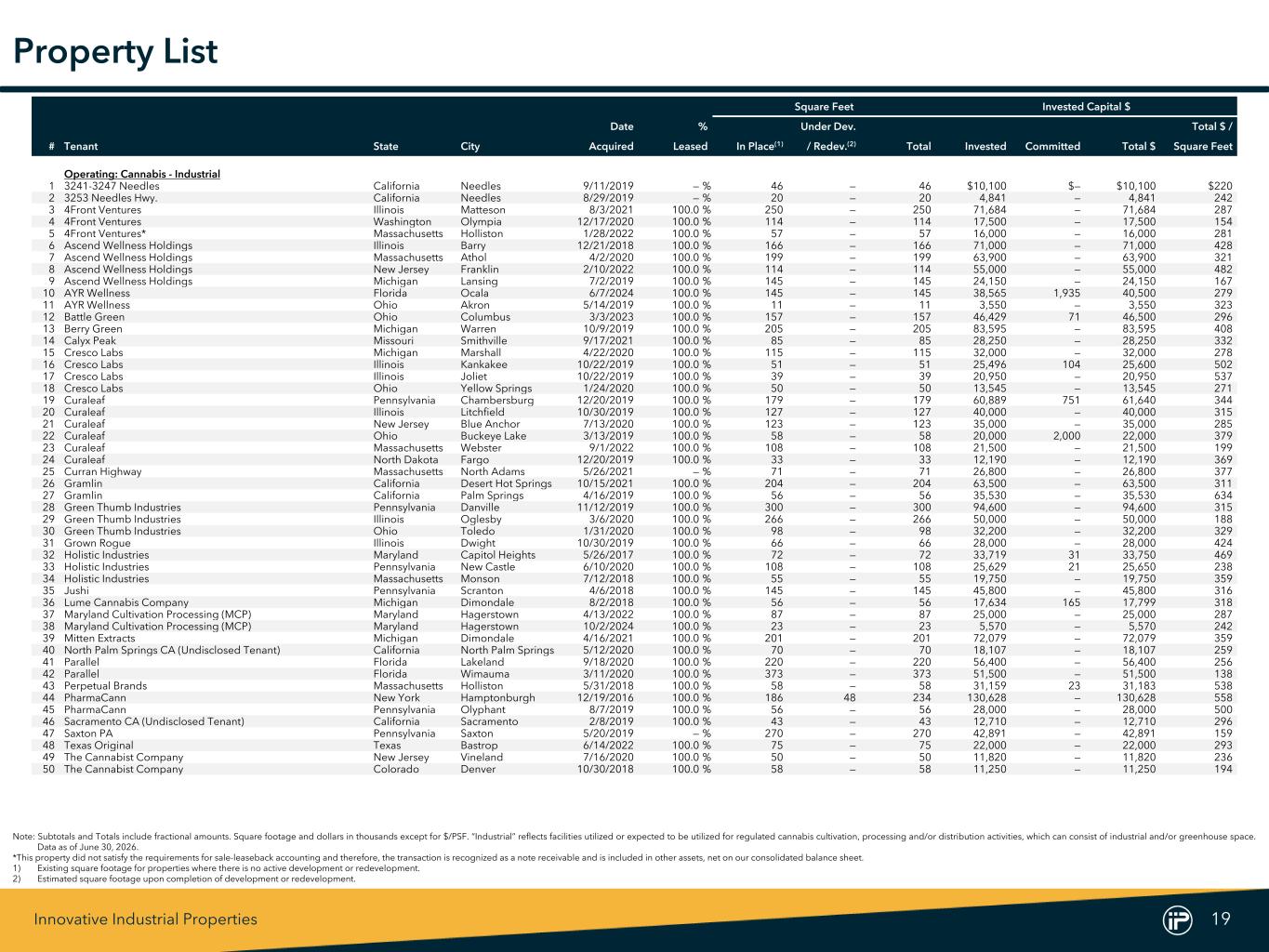Click tenant '3241-3247 Needles'
The width and height of the screenshot is (1269, 952).
(x=112, y=186)
